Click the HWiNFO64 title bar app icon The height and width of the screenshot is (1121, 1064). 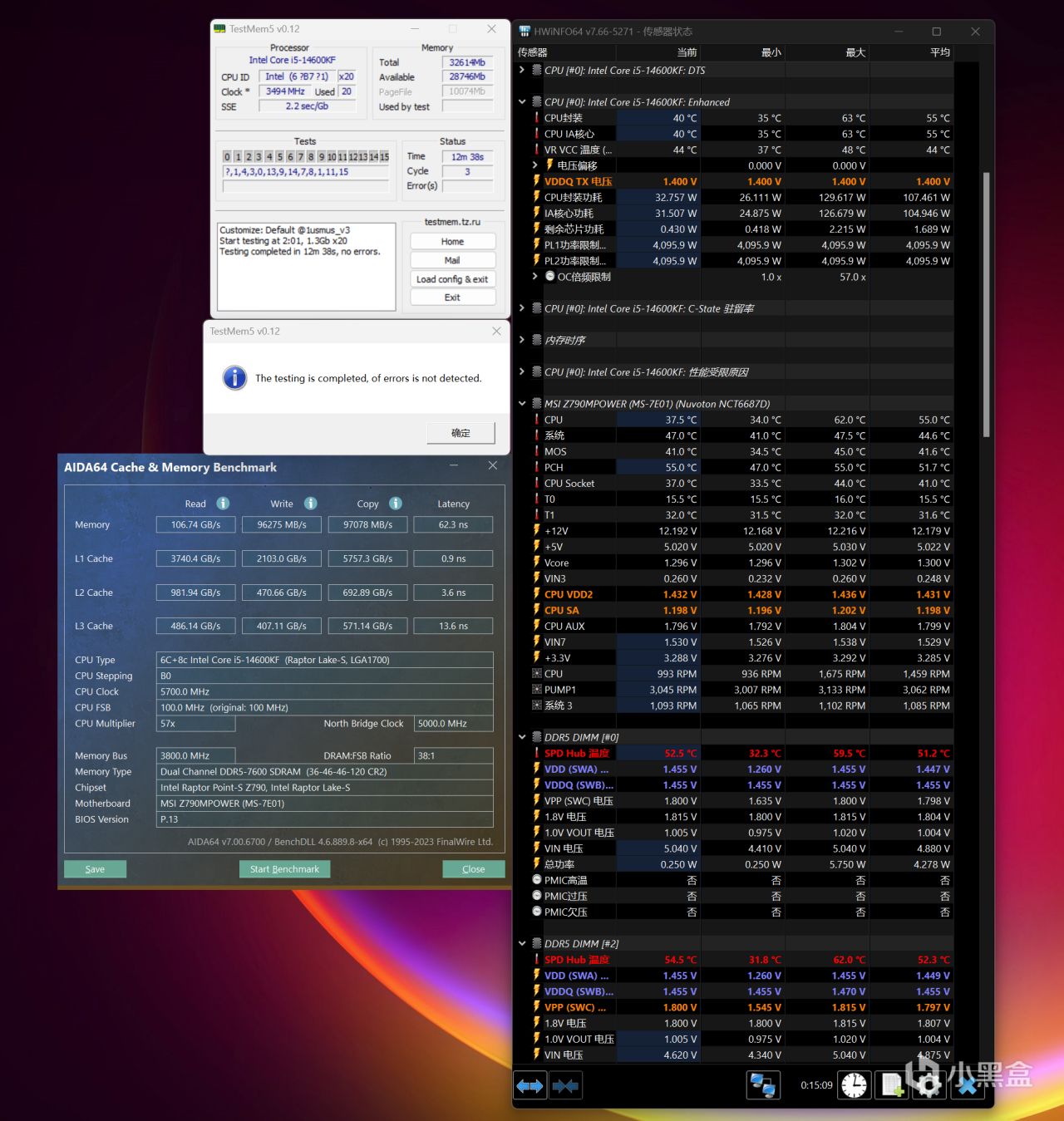point(525,32)
